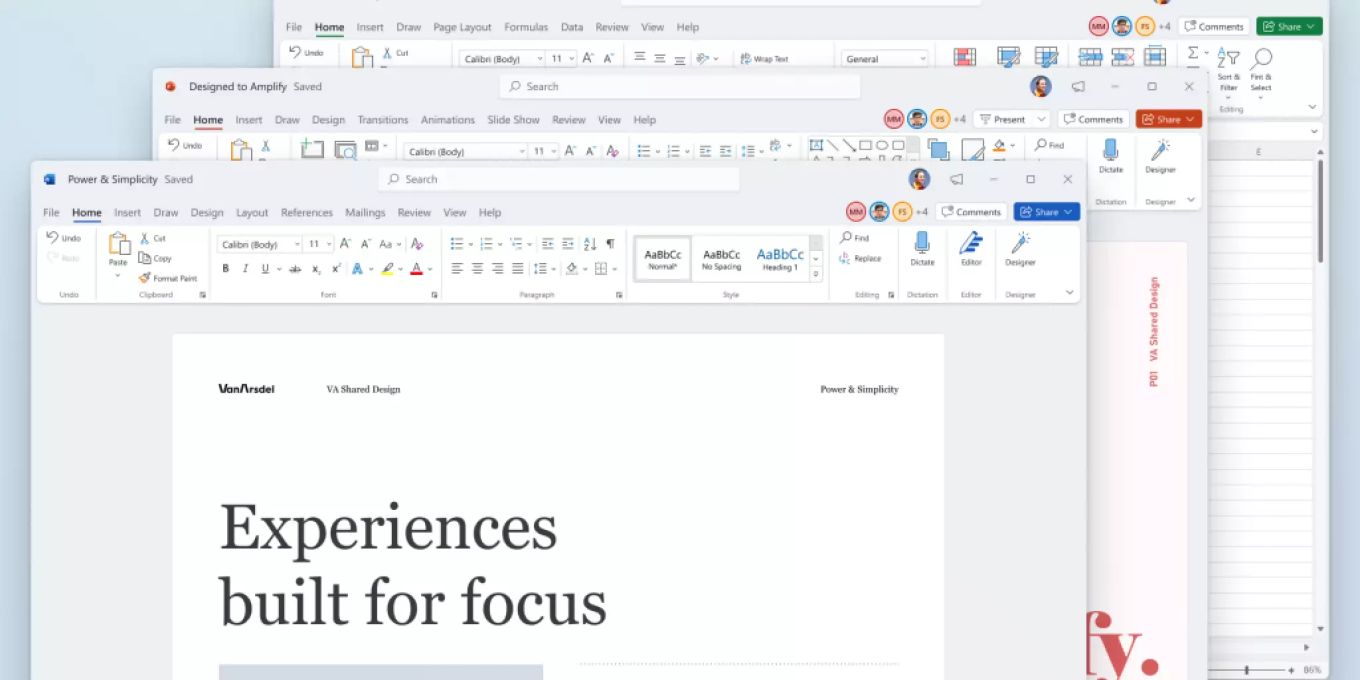Click Share in the Word window
Screen dimensions: 1360x680
pos(1046,211)
